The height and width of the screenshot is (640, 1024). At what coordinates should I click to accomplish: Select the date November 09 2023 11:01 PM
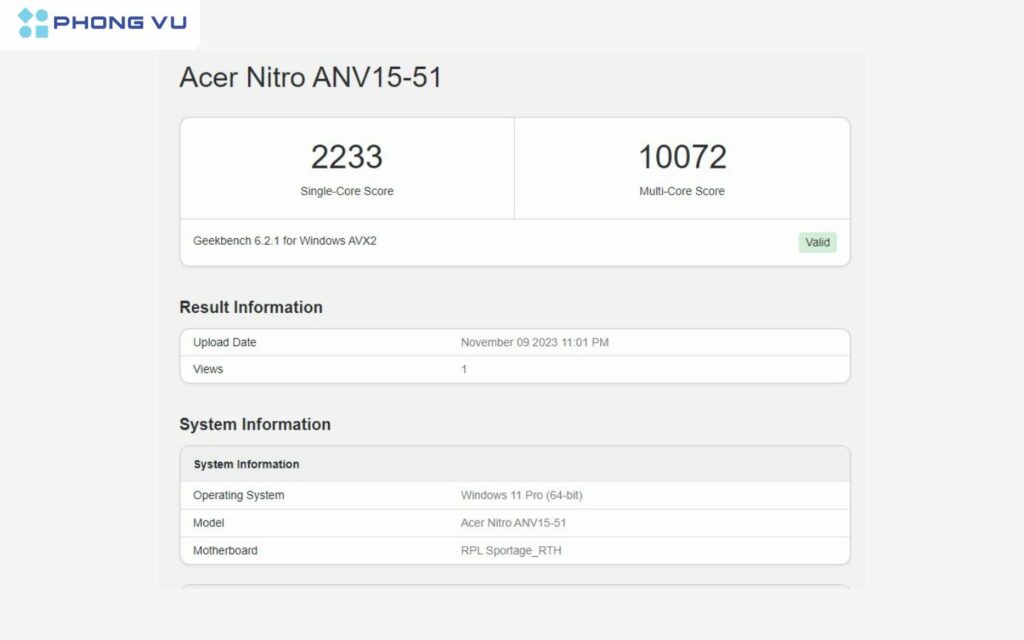point(535,342)
